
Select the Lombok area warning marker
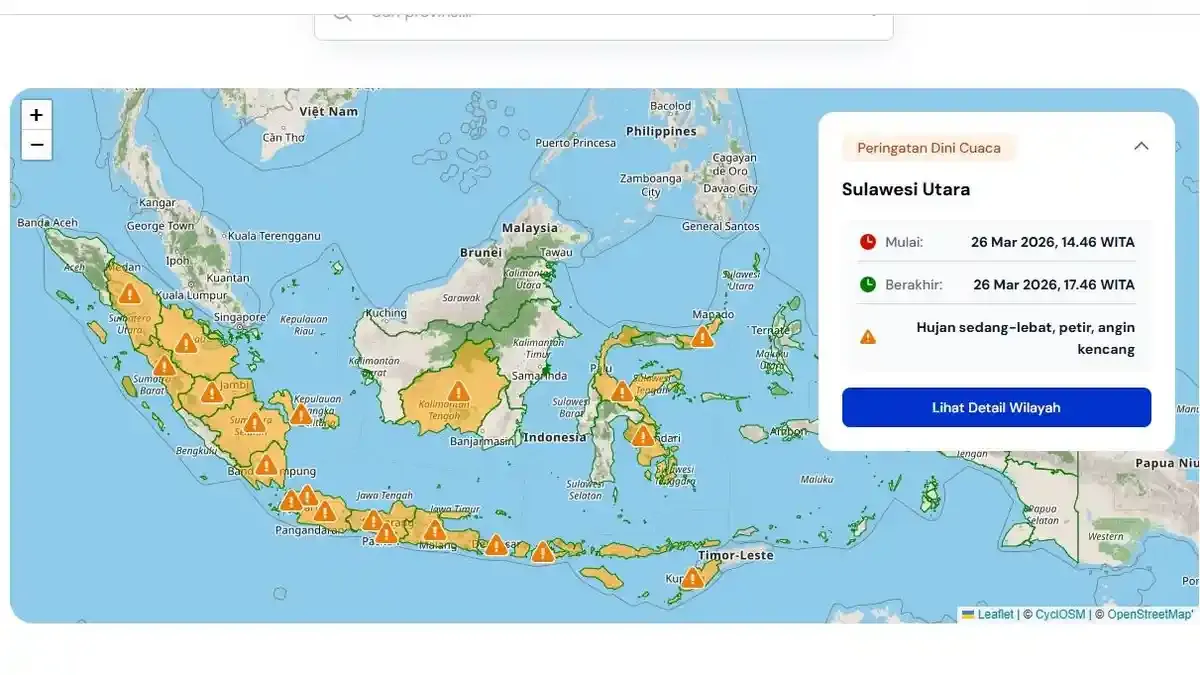[x=542, y=553]
